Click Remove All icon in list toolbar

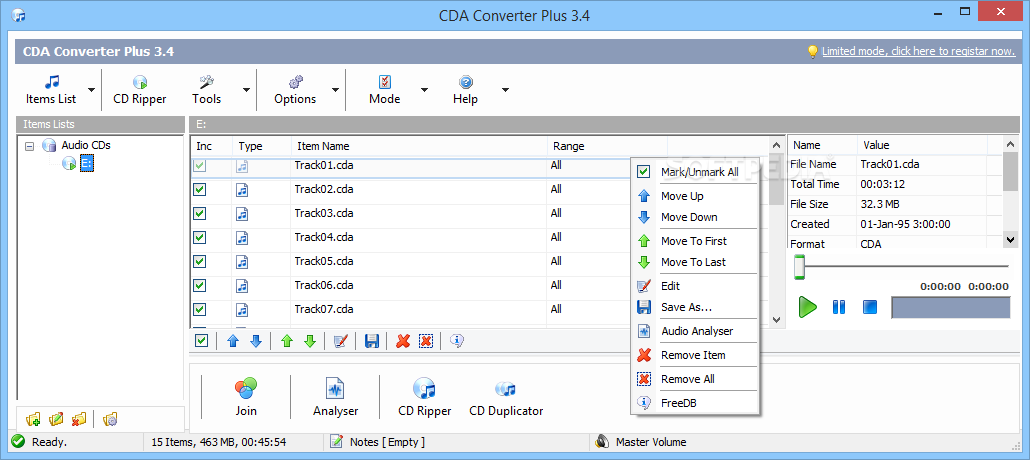coord(426,340)
